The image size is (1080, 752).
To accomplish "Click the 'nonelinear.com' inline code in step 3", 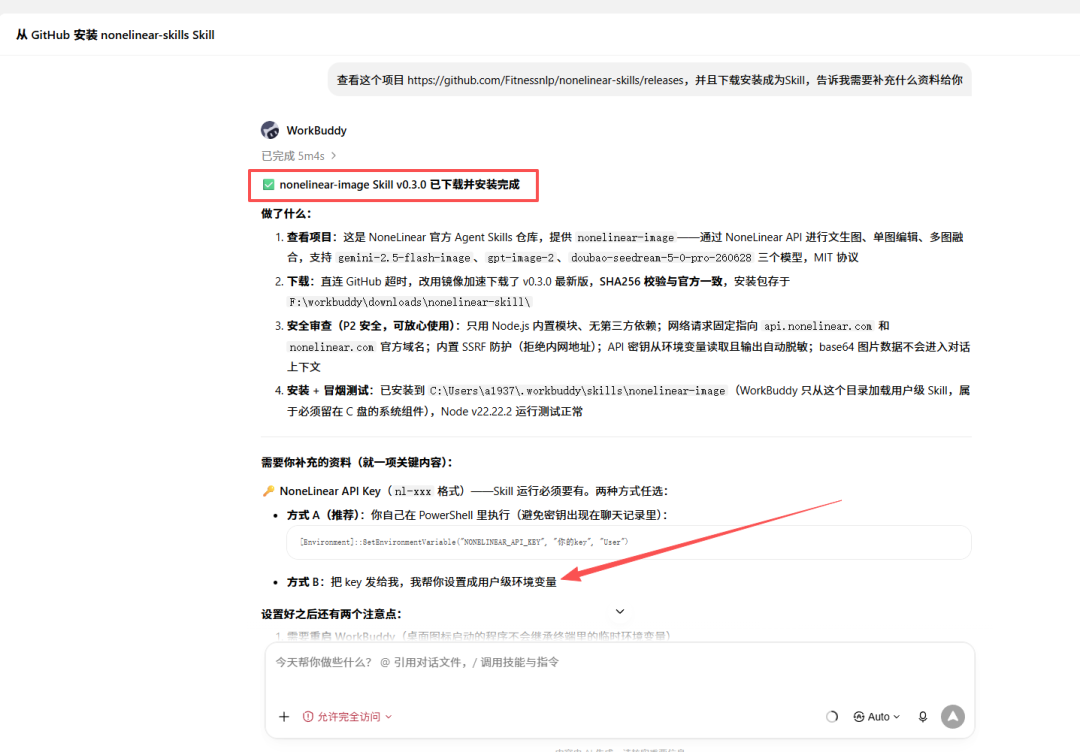I will pos(331,347).
